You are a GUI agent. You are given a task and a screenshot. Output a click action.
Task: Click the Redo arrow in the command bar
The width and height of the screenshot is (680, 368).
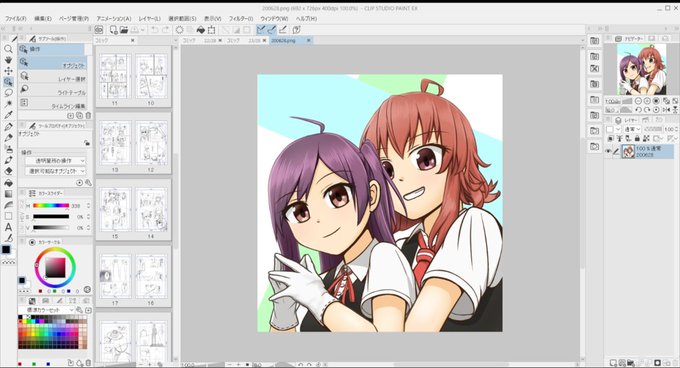pyautogui.click(x=166, y=29)
